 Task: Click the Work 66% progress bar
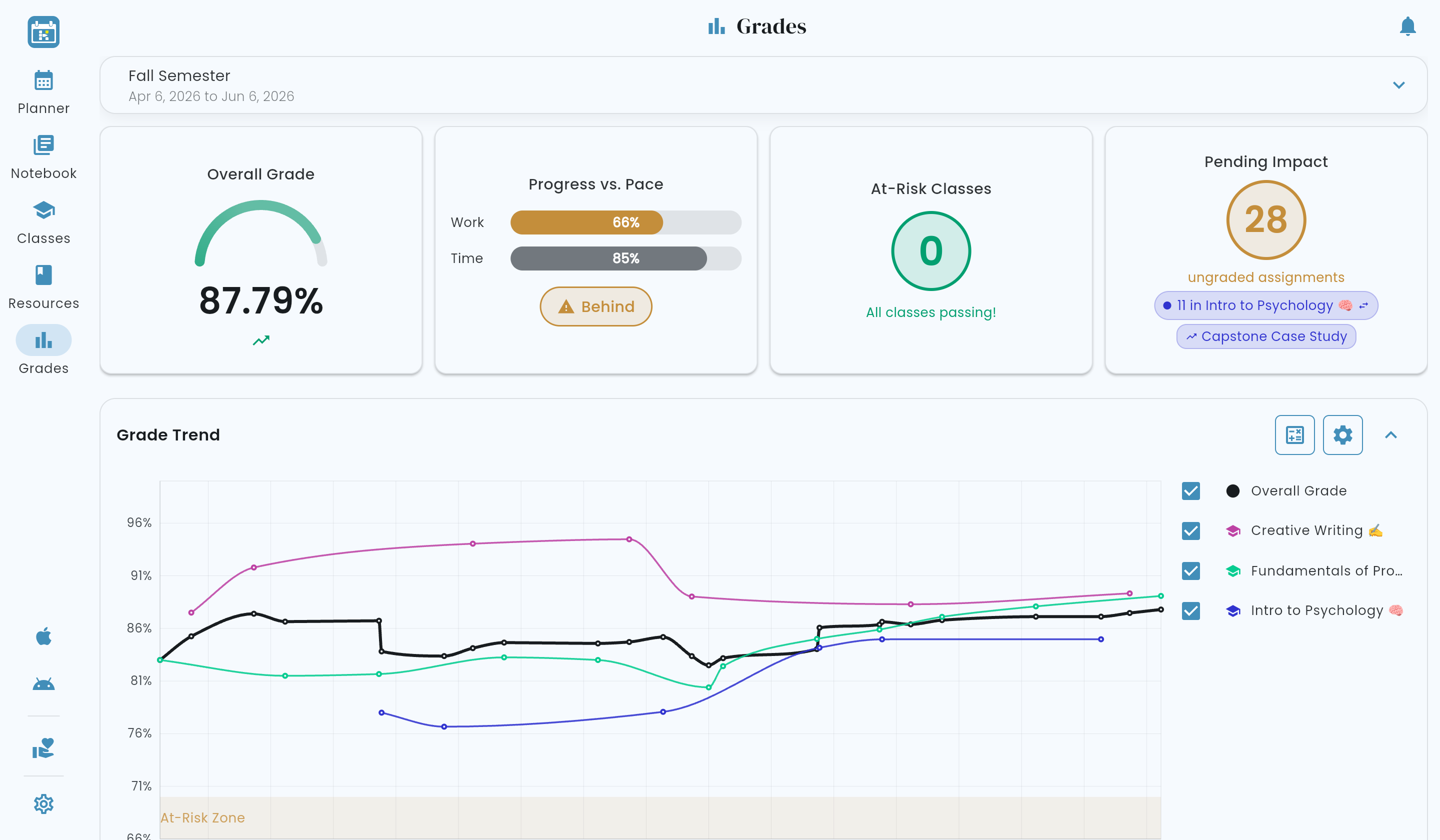[625, 222]
